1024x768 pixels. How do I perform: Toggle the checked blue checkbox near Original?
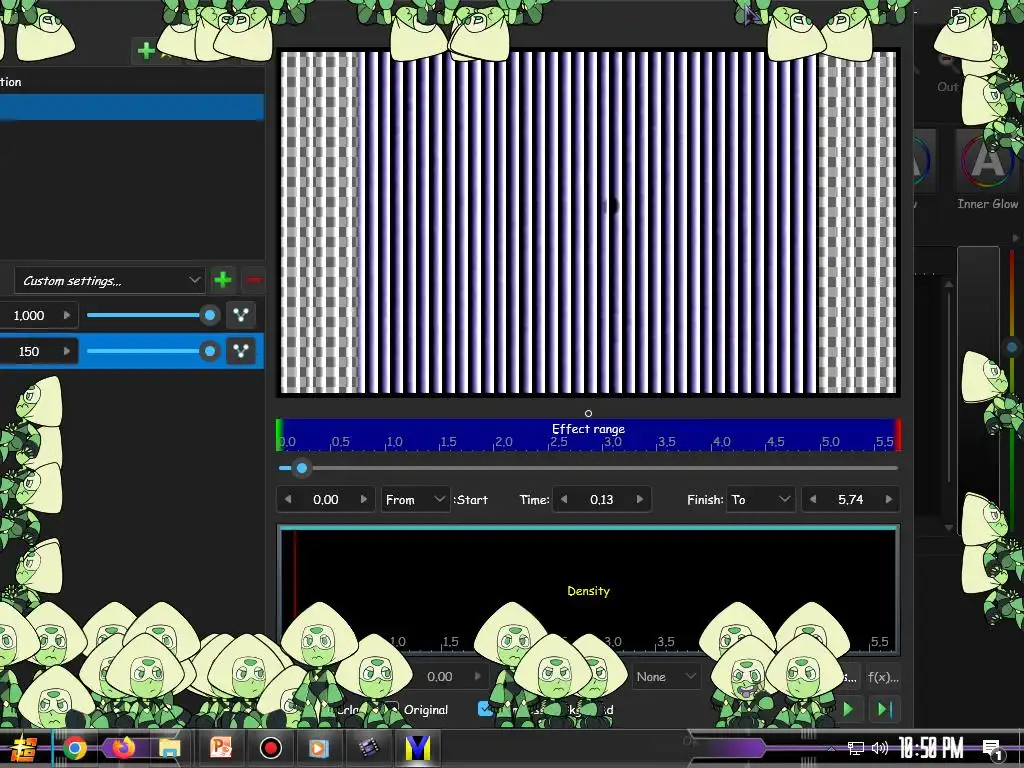point(485,709)
